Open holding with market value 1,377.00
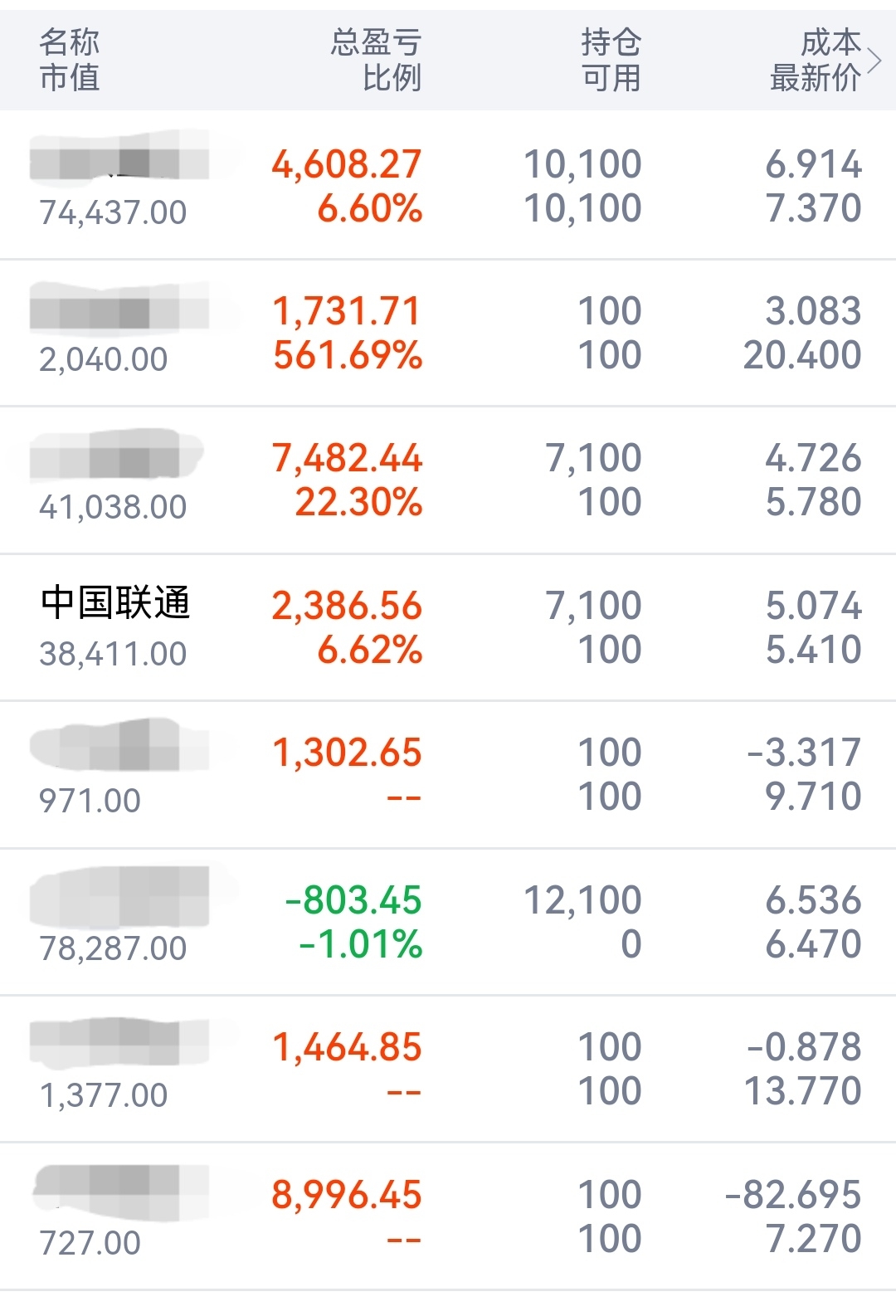The width and height of the screenshot is (896, 1316). 448,1069
